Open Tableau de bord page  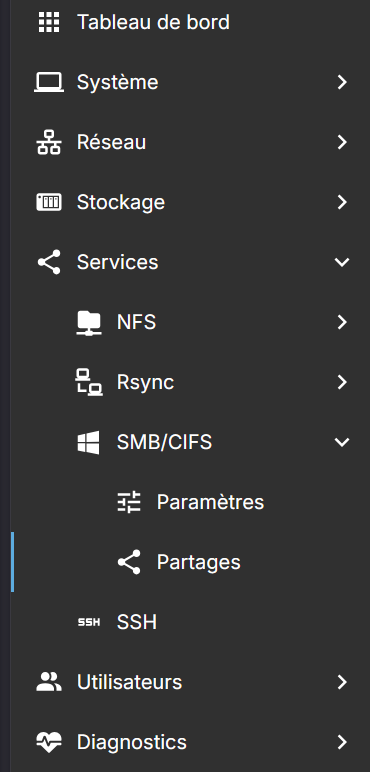(x=154, y=22)
